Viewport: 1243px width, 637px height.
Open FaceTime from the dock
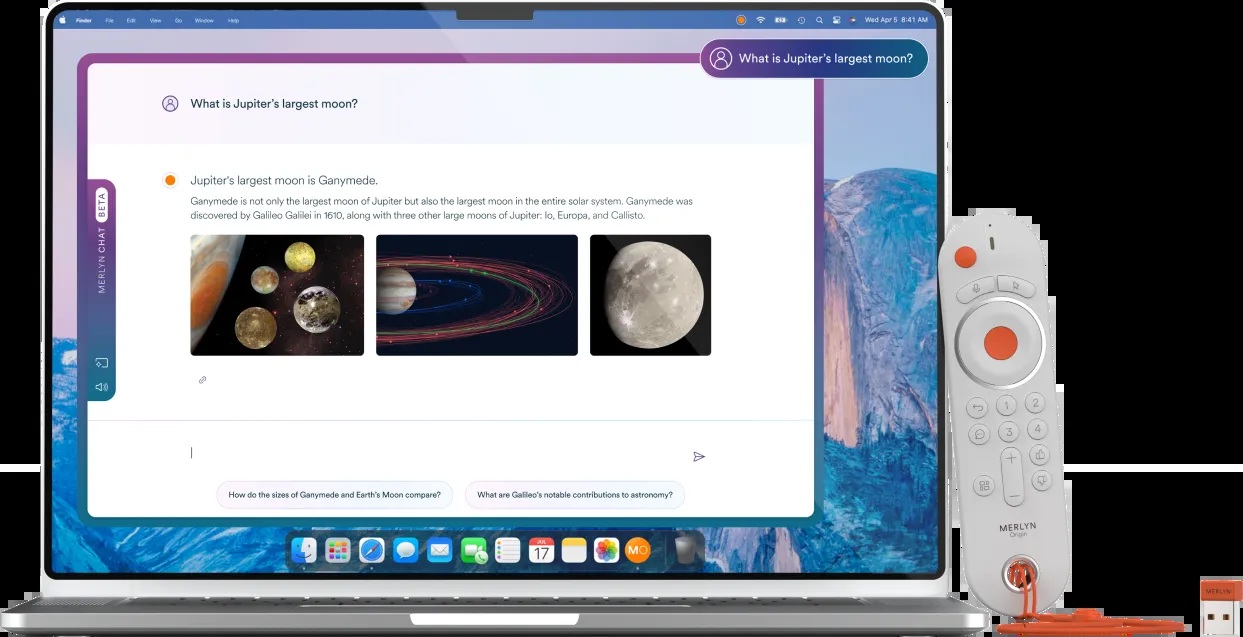tap(474, 550)
